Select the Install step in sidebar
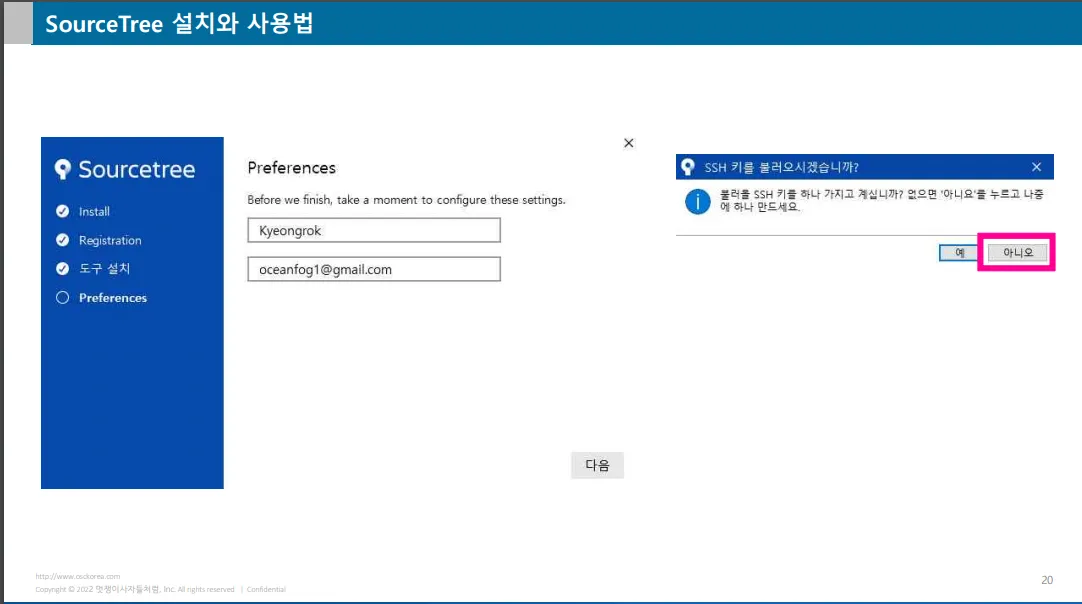 94,211
